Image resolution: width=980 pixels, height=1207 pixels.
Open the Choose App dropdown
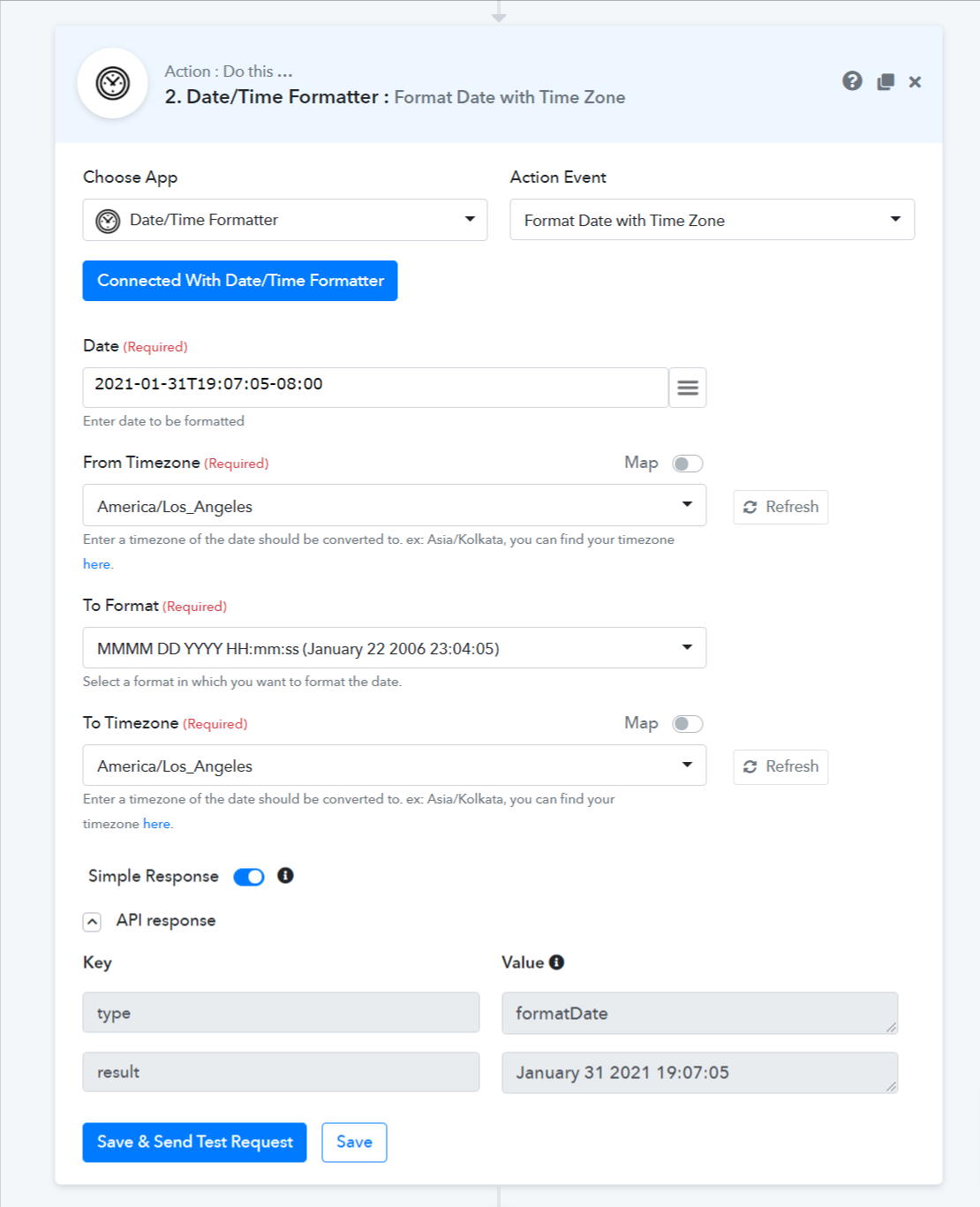pyautogui.click(x=285, y=220)
